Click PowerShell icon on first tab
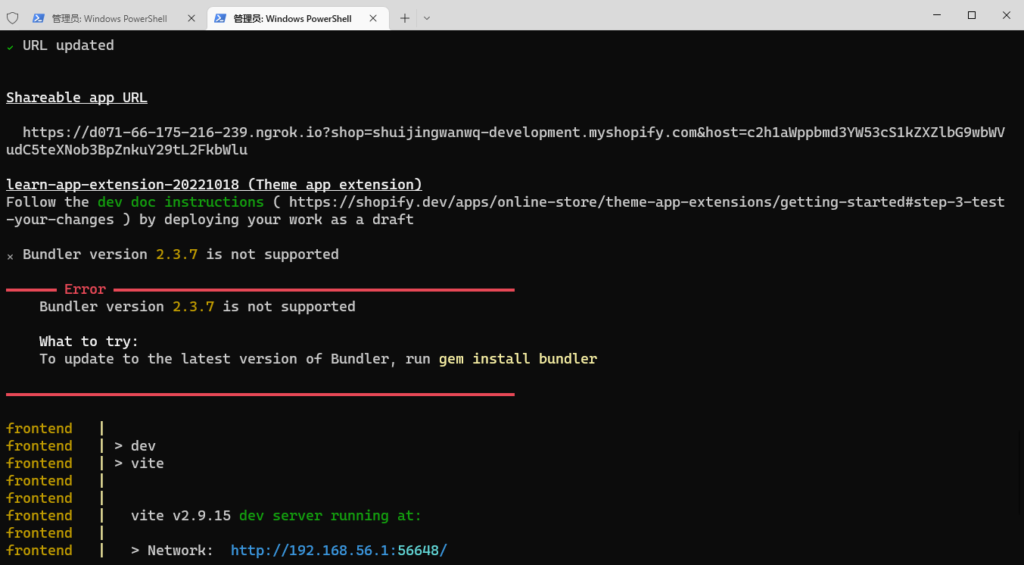 click(x=39, y=18)
